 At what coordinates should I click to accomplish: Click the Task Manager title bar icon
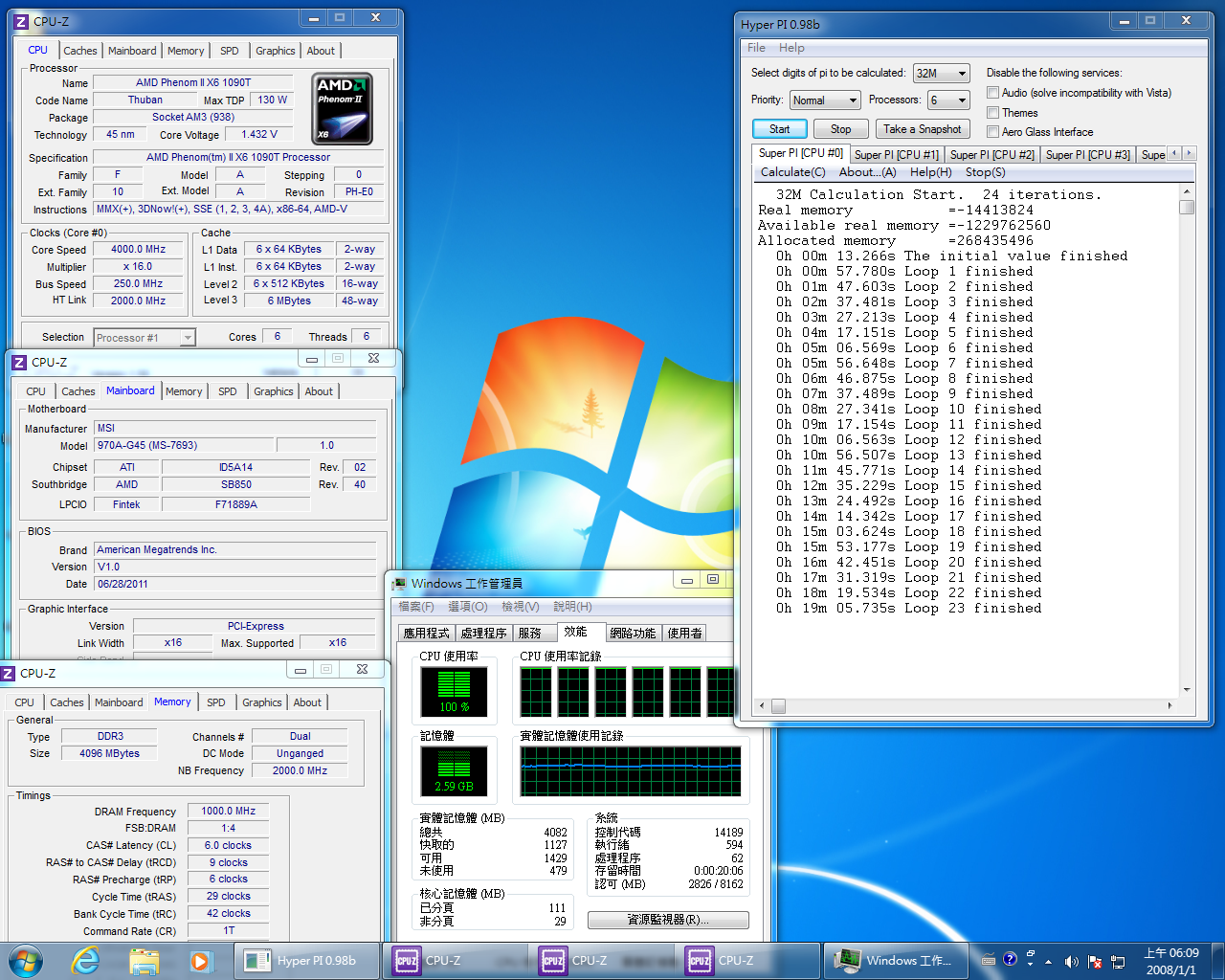(400, 583)
